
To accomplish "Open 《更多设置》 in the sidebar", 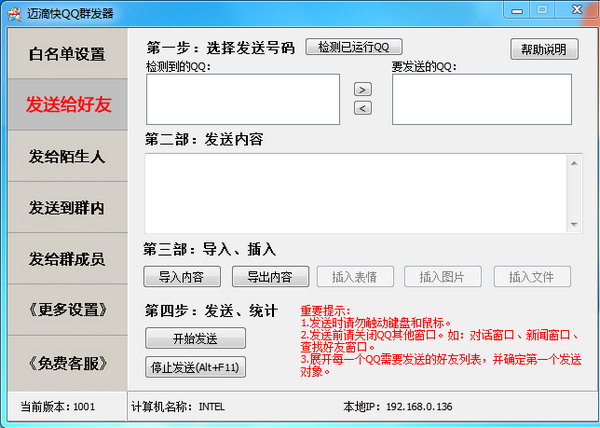I will 67,310.
